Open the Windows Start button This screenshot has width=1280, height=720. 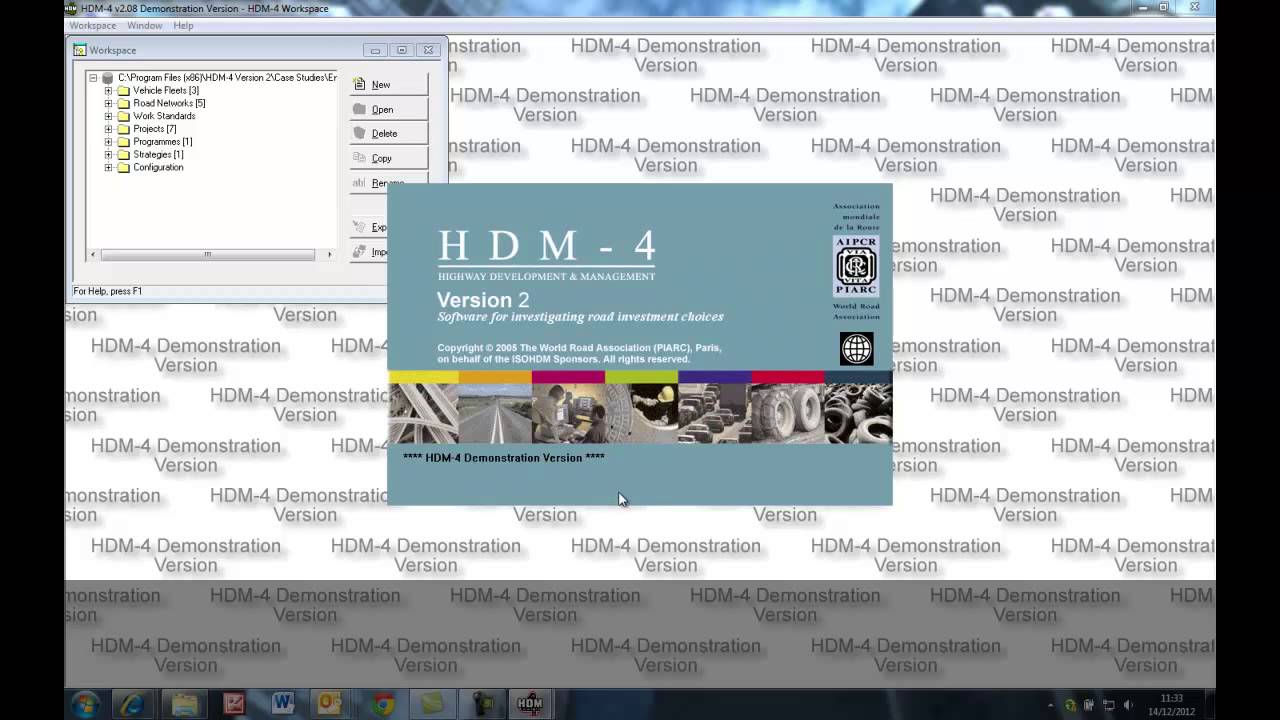click(85, 704)
